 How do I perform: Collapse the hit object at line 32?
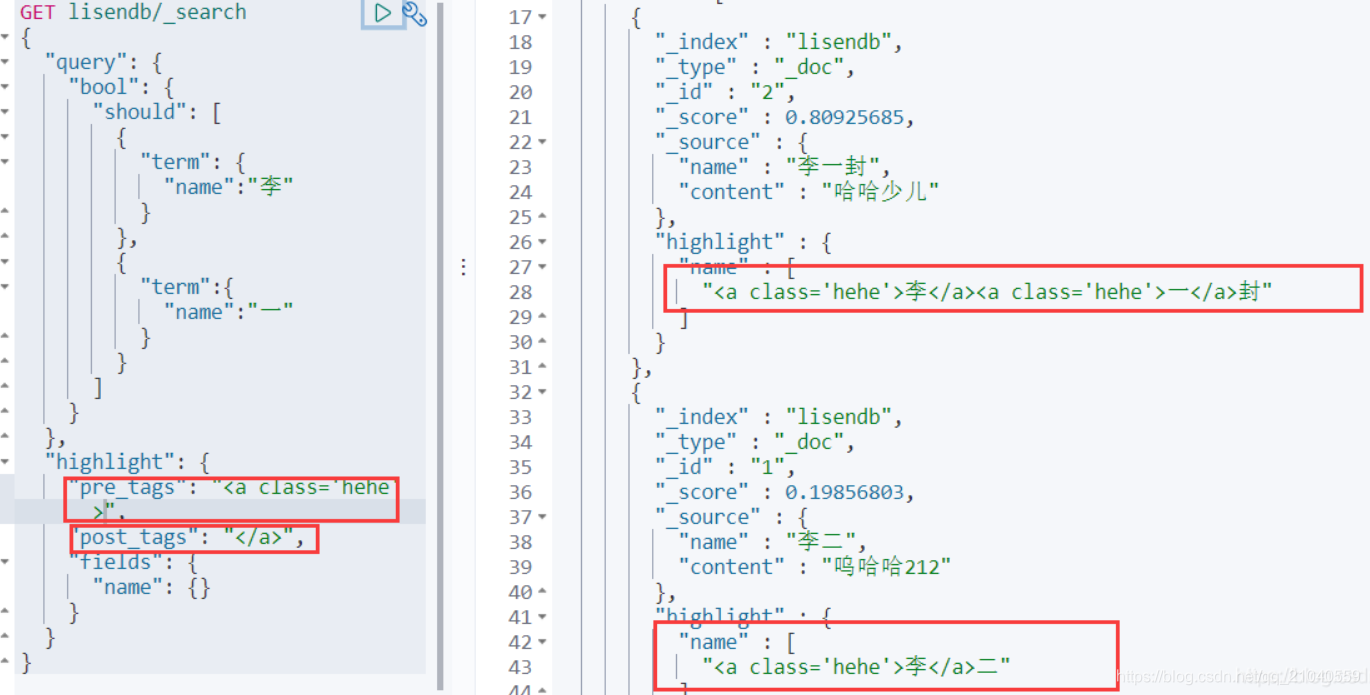[542, 392]
